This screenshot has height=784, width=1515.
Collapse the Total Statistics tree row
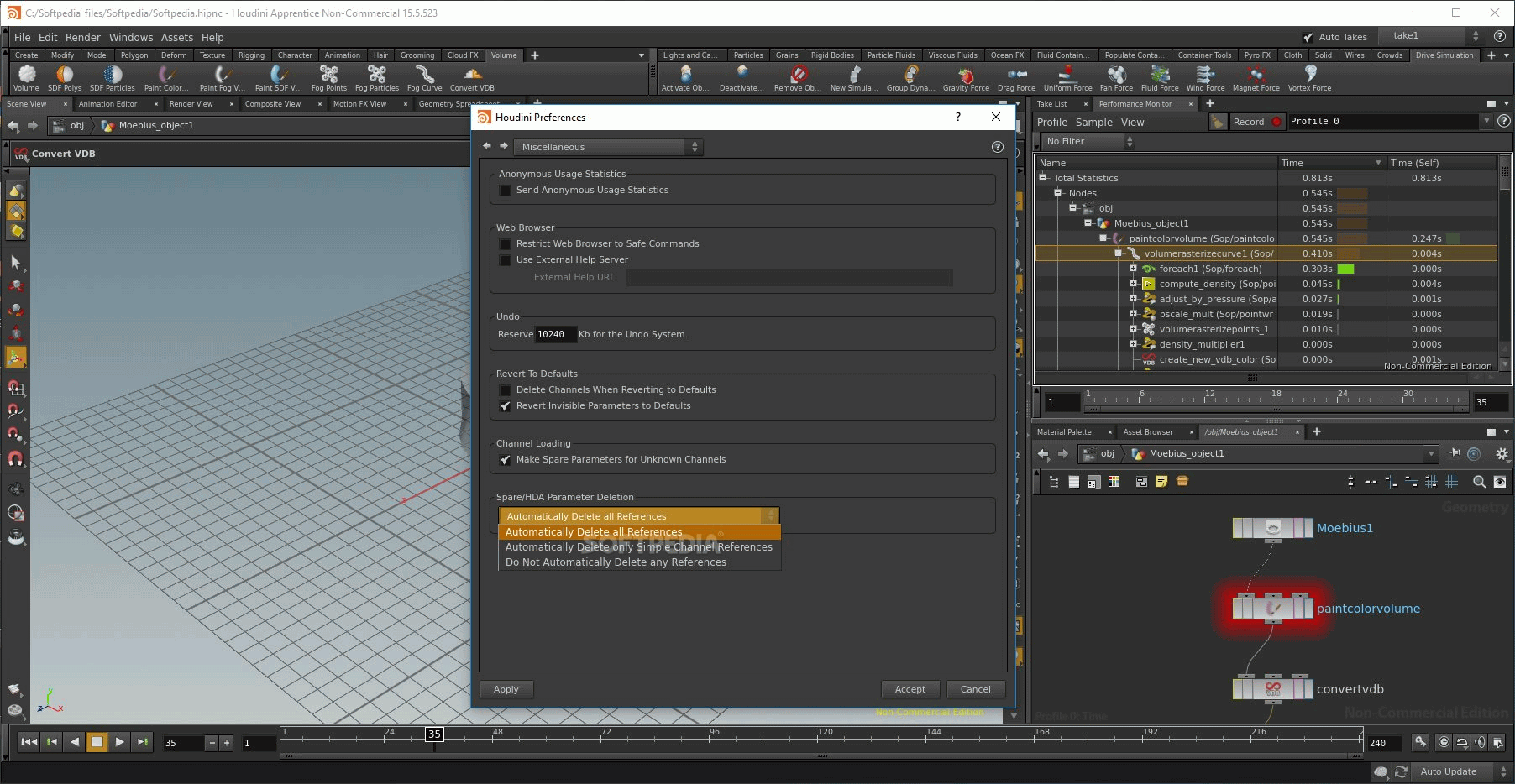tap(1043, 178)
